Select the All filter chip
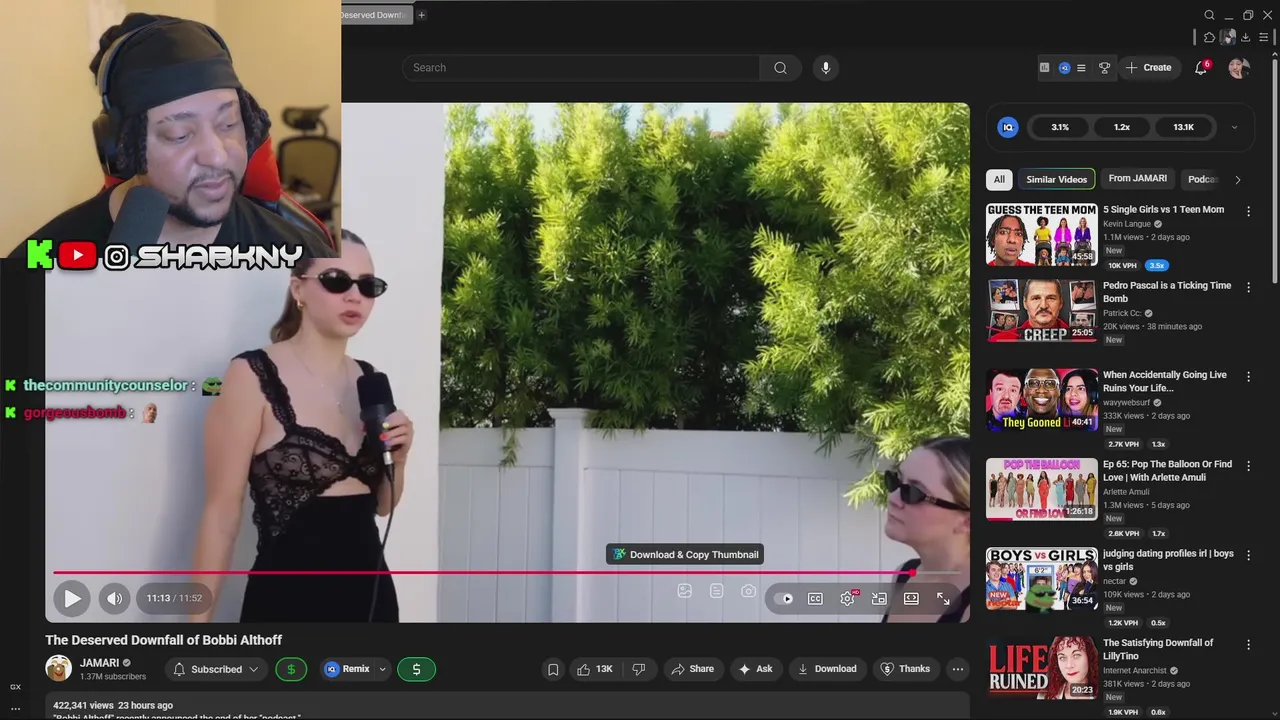This screenshot has height=720, width=1280. coord(999,179)
